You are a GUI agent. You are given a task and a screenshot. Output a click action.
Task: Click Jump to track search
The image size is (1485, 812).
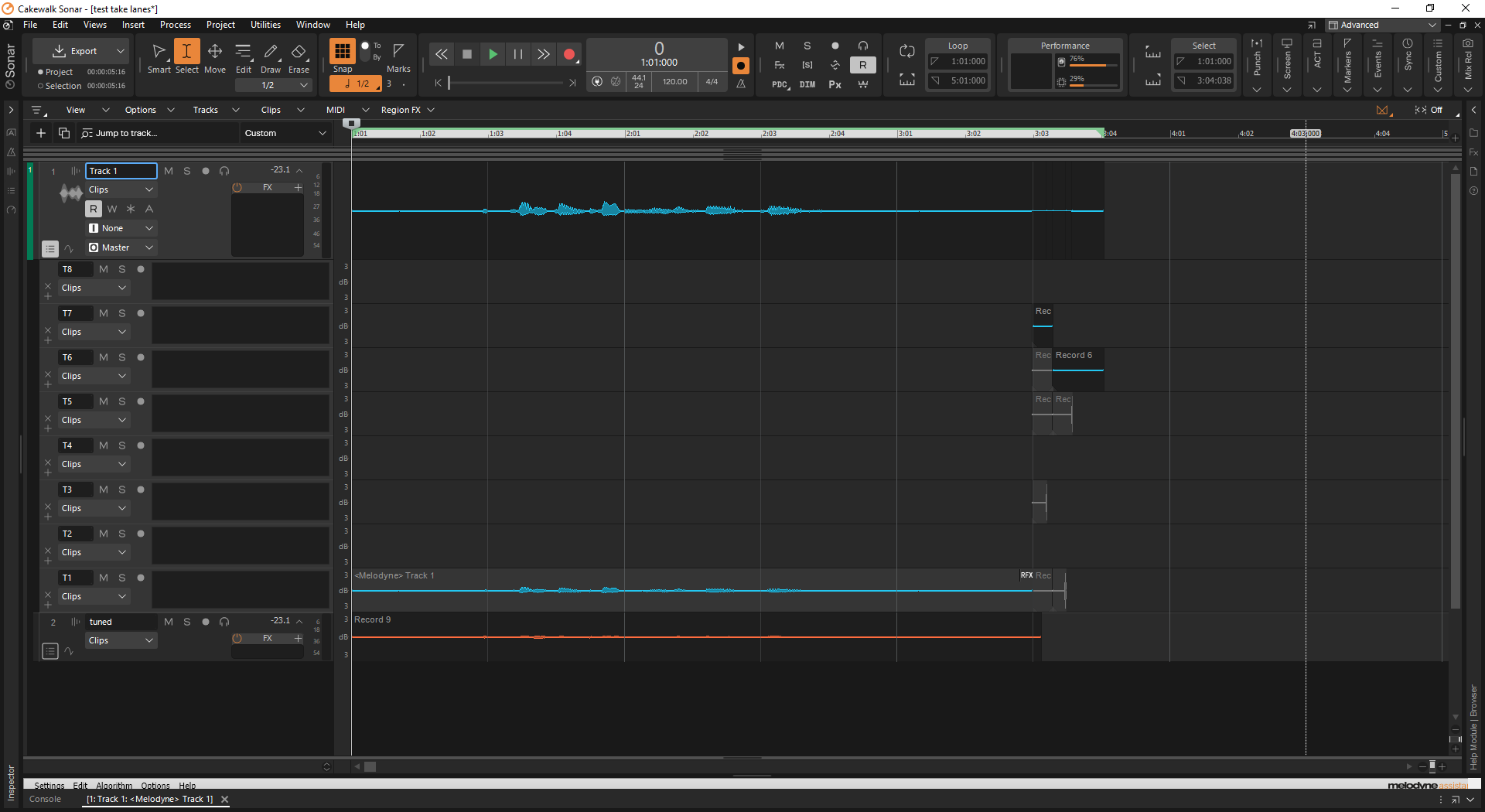point(158,133)
